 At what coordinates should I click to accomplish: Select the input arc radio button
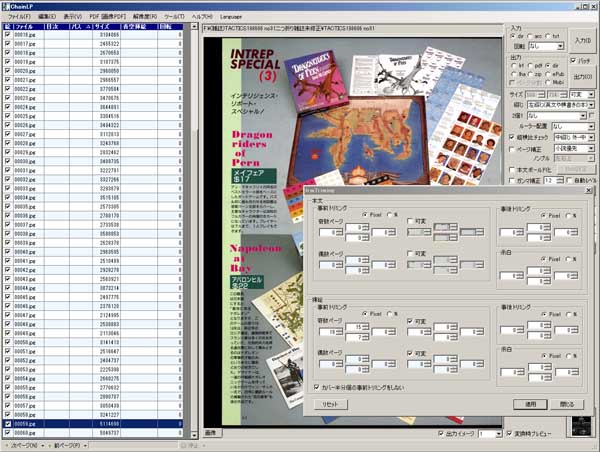[x=530, y=36]
